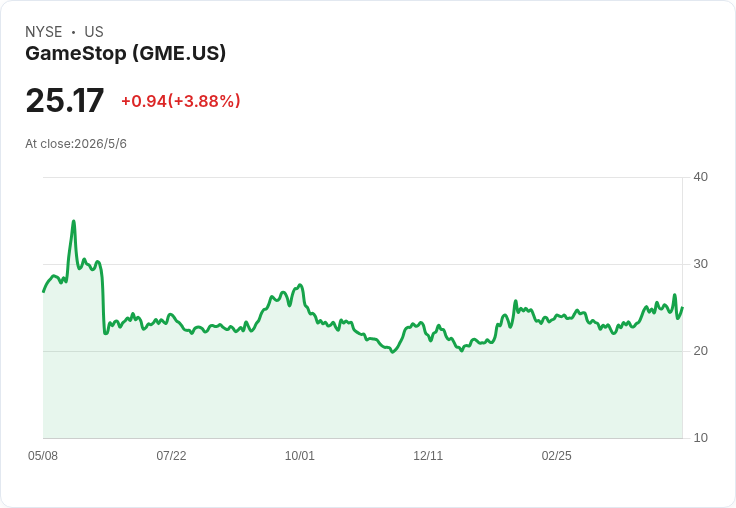The width and height of the screenshot is (736, 508).
Task: Click the 25.17 current price
Action: pos(65,100)
